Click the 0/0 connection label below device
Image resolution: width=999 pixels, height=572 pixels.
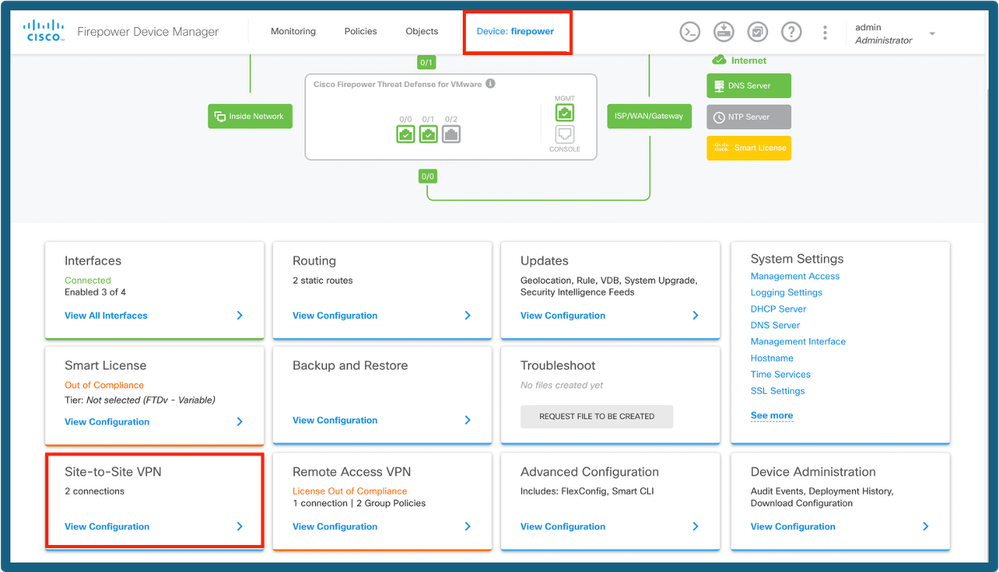428,176
